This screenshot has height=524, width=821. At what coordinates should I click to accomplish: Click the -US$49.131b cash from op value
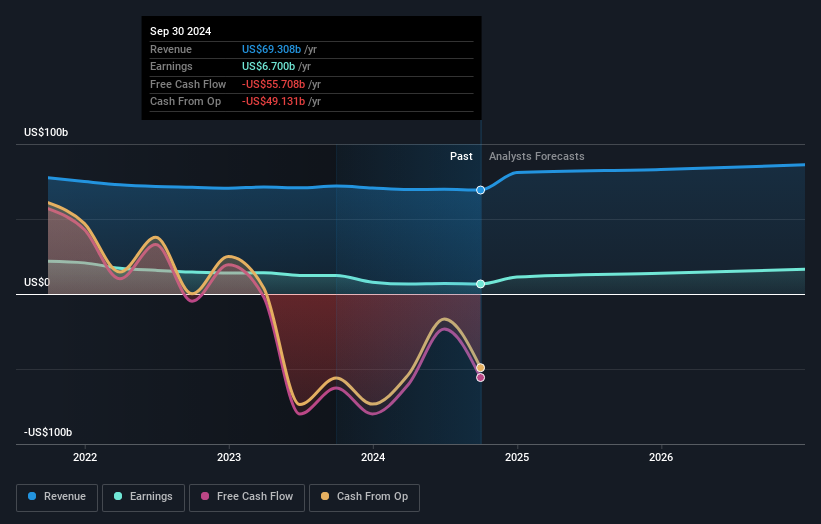pyautogui.click(x=273, y=102)
